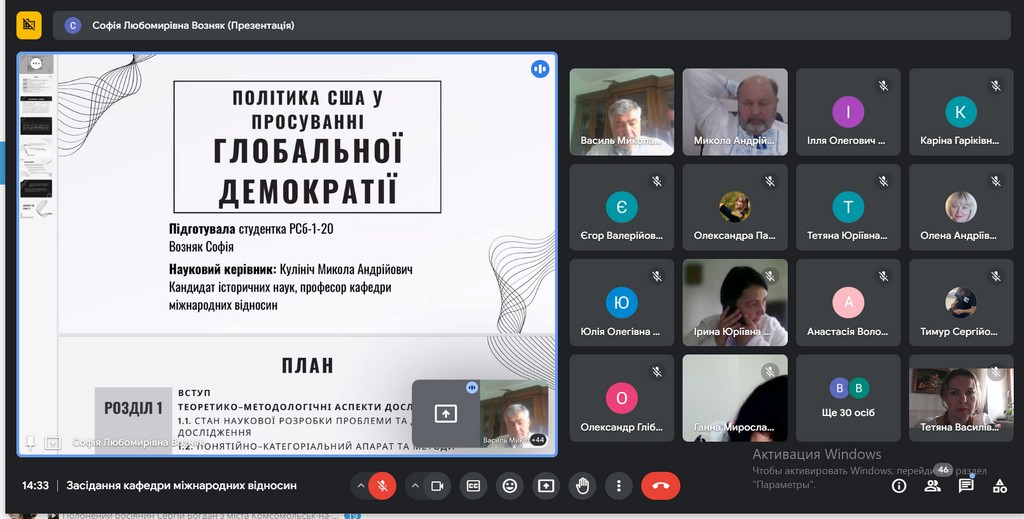1024x519 pixels.
Task: Open the three-dot more options menu
Action: tap(618, 486)
